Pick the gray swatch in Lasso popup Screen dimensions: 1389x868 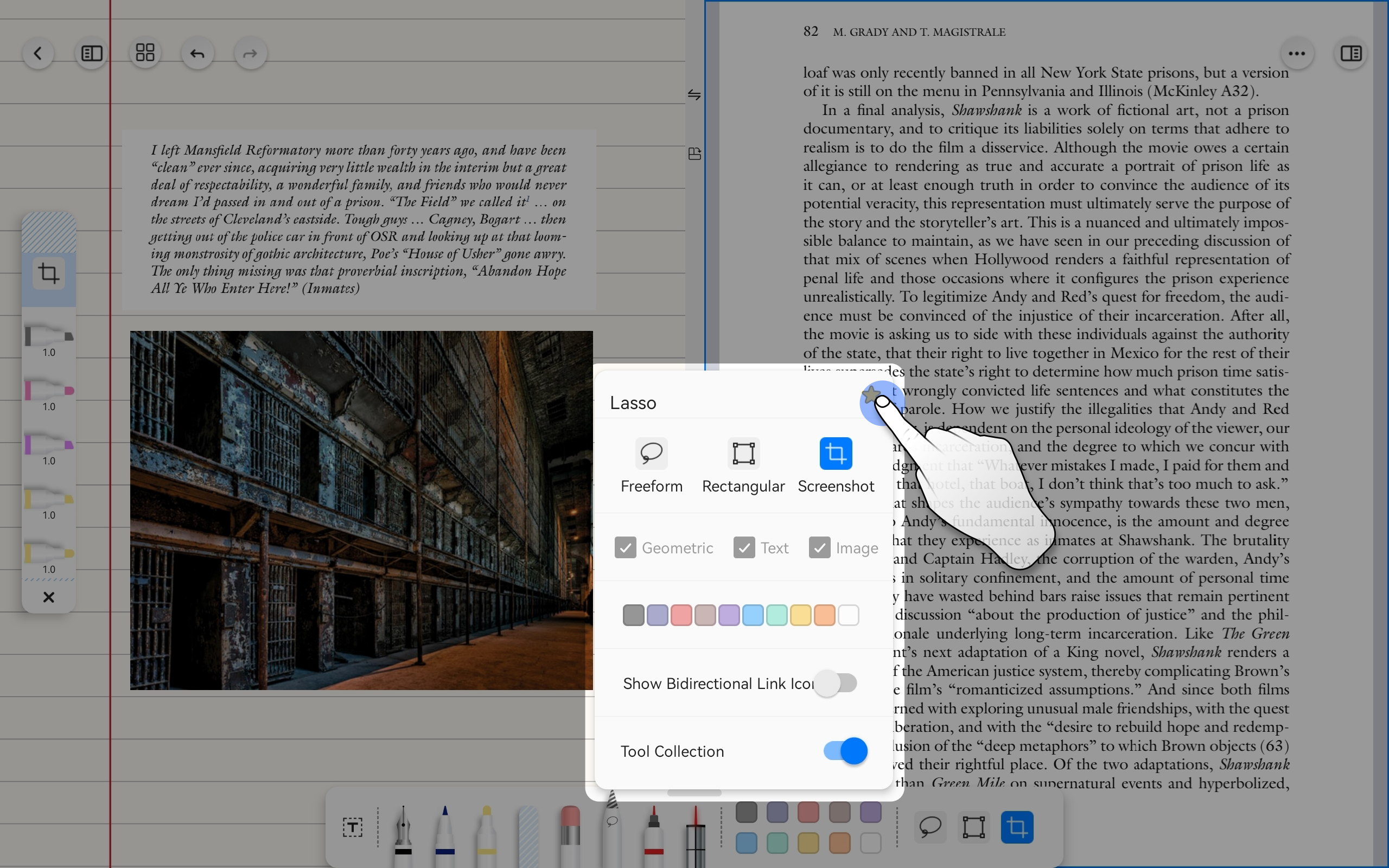click(x=633, y=615)
